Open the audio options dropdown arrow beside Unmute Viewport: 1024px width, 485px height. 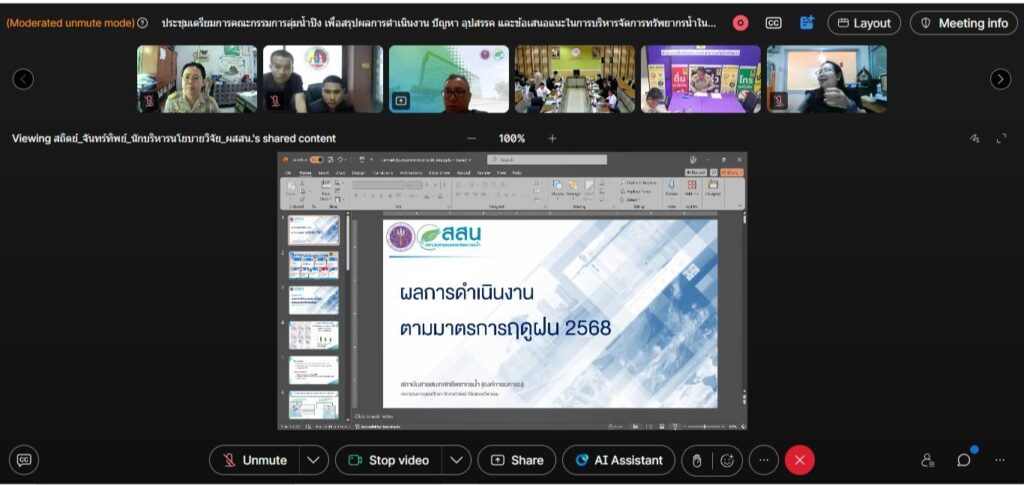314,460
